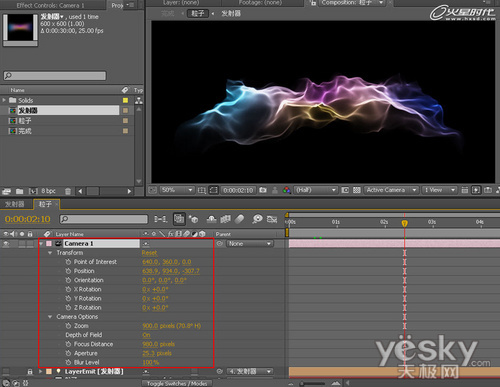This screenshot has height=387, width=500.
Task: Open the Brainstorm icon in timeline
Action: point(257,219)
